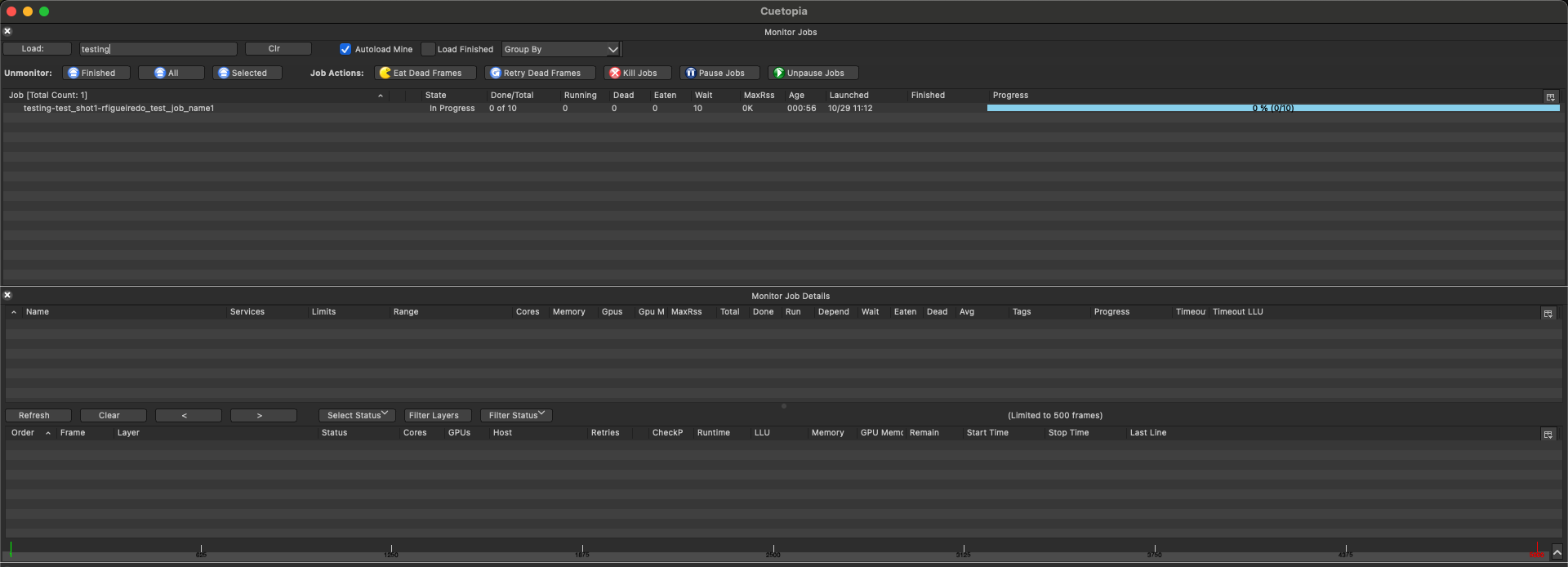The width and height of the screenshot is (1568, 567).
Task: Sort jobs by Job name column
Action: [x=196, y=95]
